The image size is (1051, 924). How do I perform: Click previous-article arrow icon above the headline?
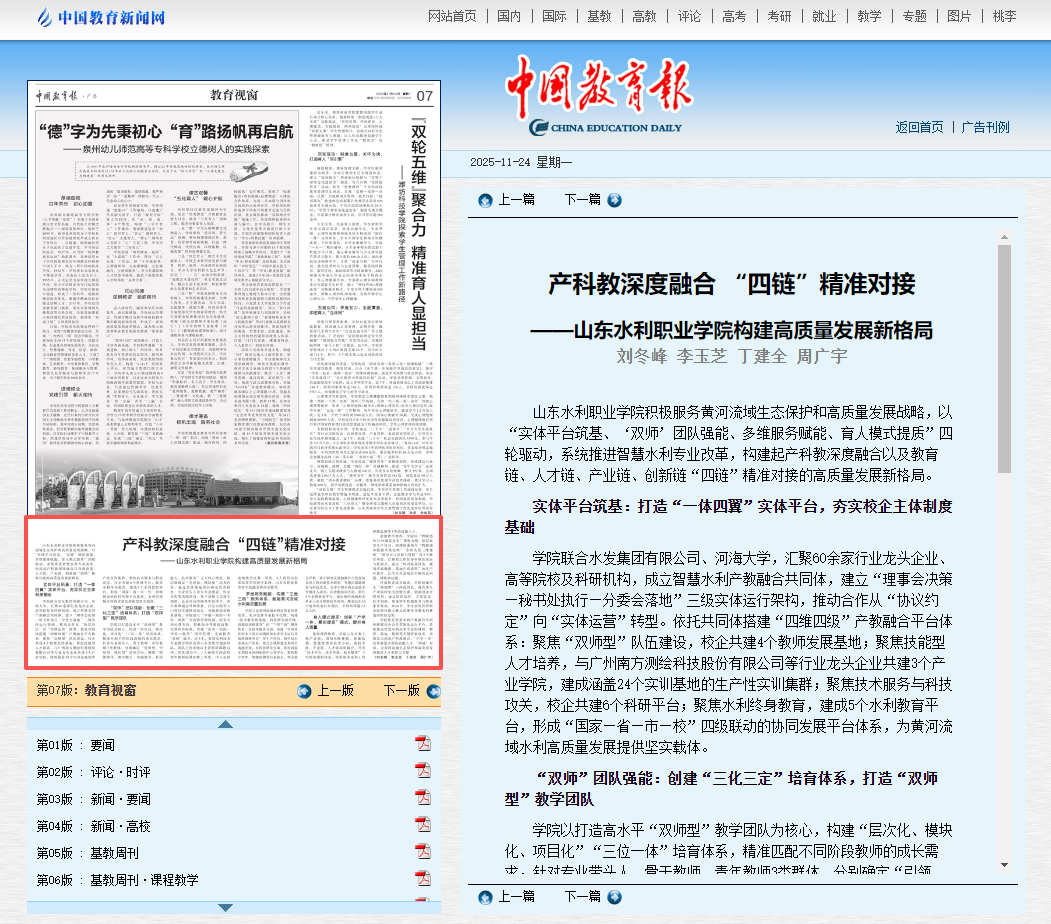[486, 200]
